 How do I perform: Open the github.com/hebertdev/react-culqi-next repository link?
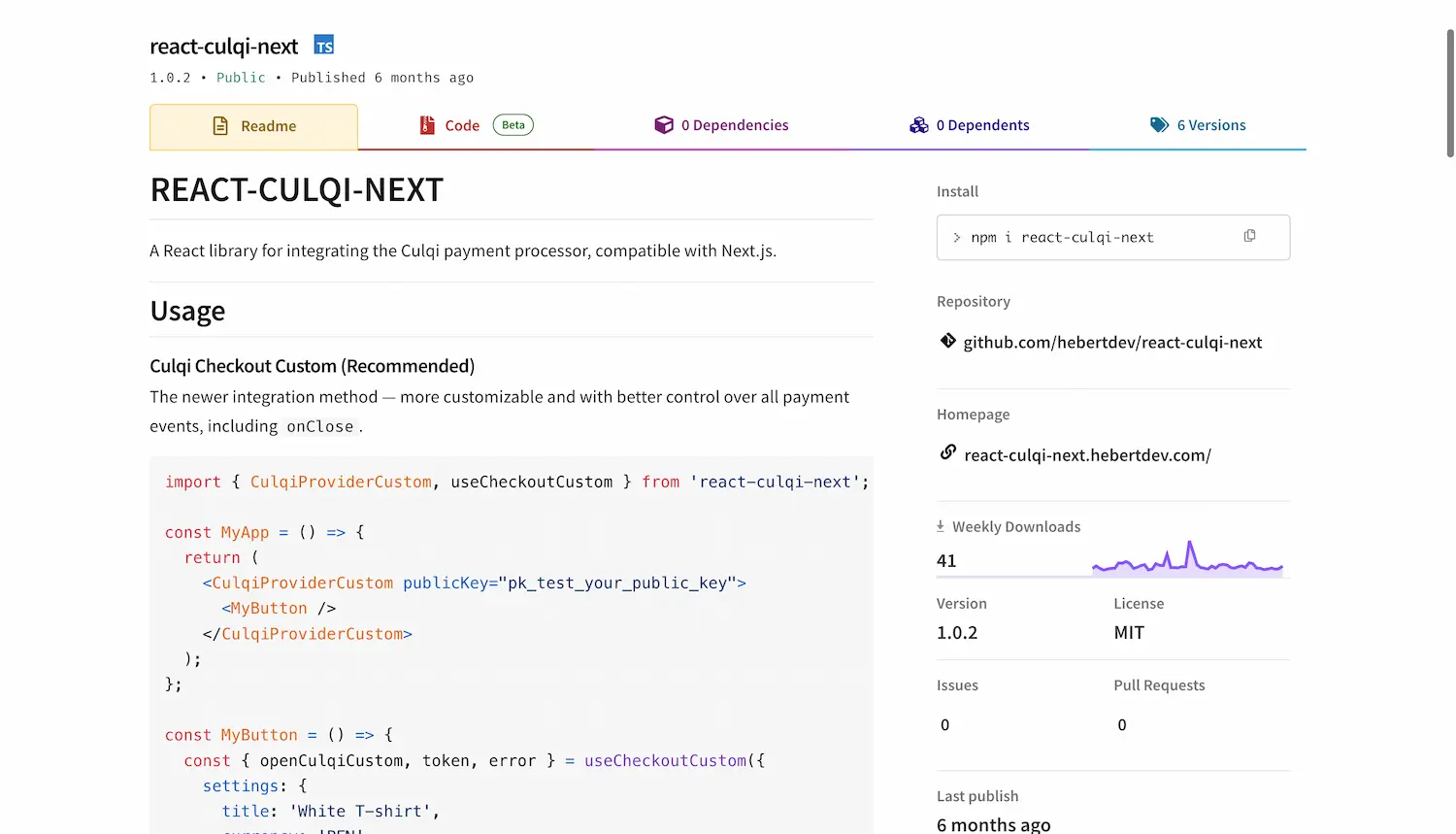click(x=1112, y=342)
